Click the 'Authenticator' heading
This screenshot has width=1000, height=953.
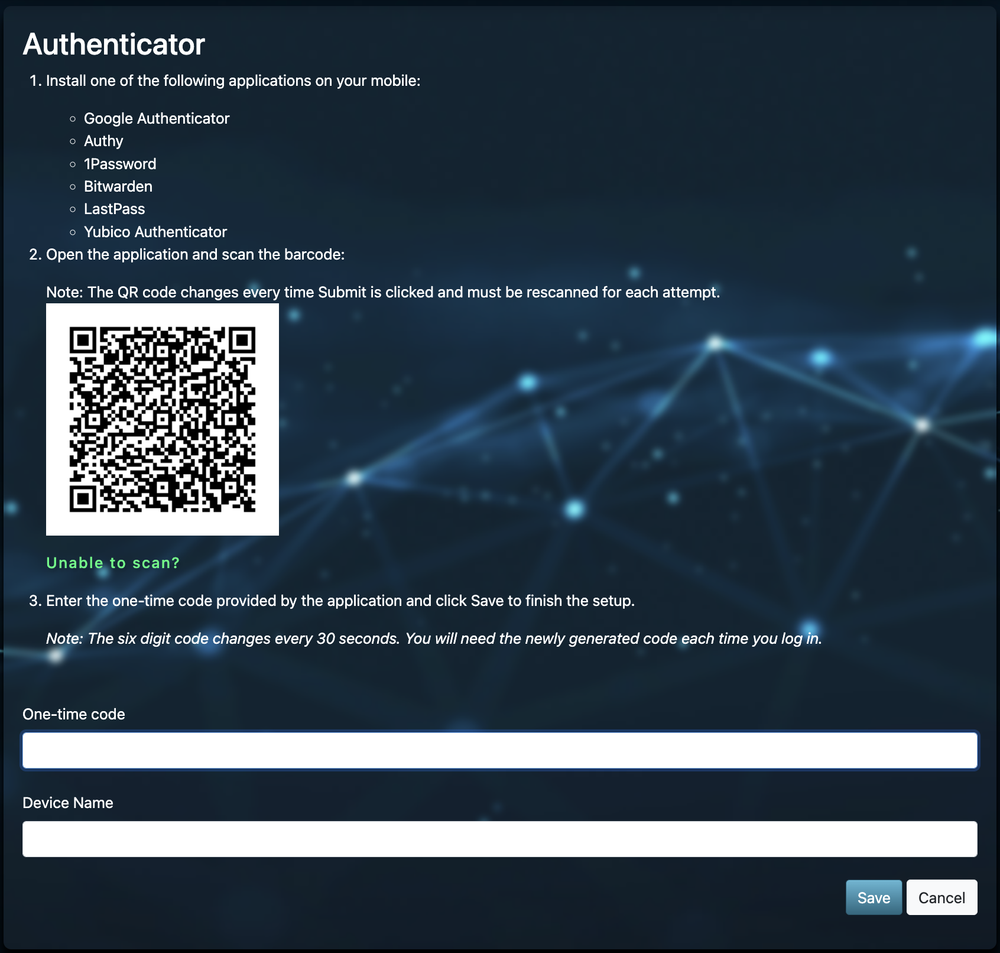(x=114, y=44)
